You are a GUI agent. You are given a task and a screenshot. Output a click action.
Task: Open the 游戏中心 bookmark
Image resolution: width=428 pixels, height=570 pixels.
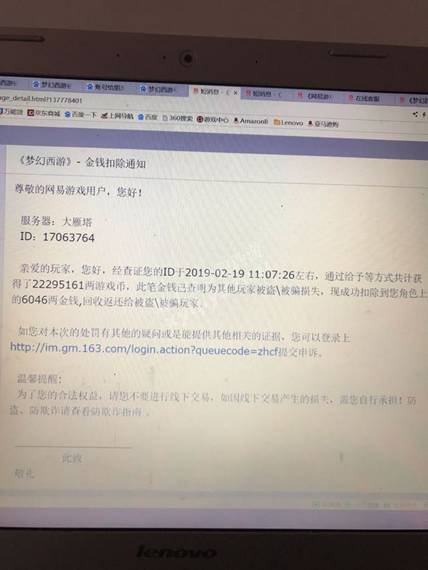click(212, 119)
